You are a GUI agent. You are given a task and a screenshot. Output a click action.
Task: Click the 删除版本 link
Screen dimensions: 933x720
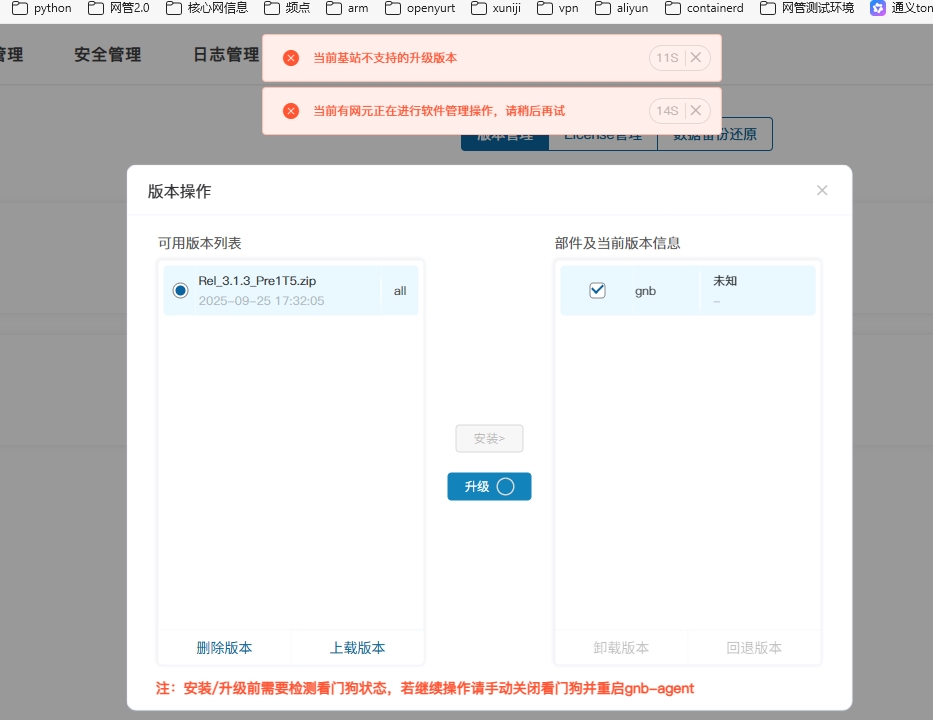click(224, 648)
